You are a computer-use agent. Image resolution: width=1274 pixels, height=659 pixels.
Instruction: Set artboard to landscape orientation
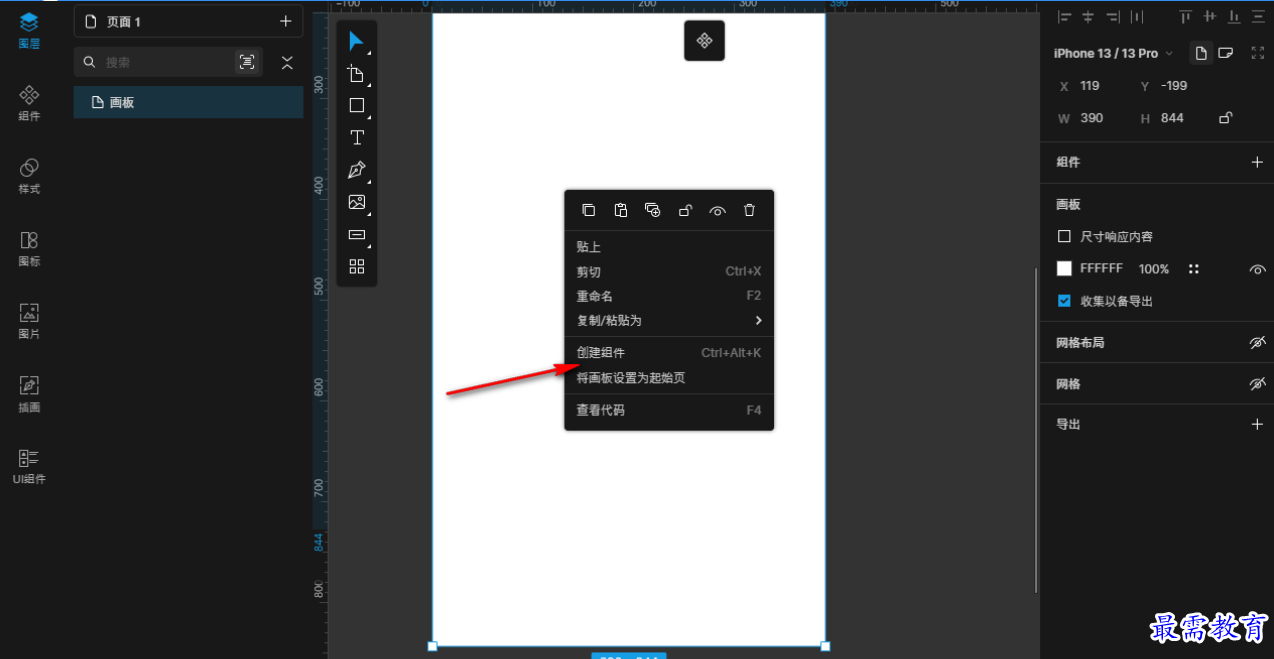point(1225,53)
